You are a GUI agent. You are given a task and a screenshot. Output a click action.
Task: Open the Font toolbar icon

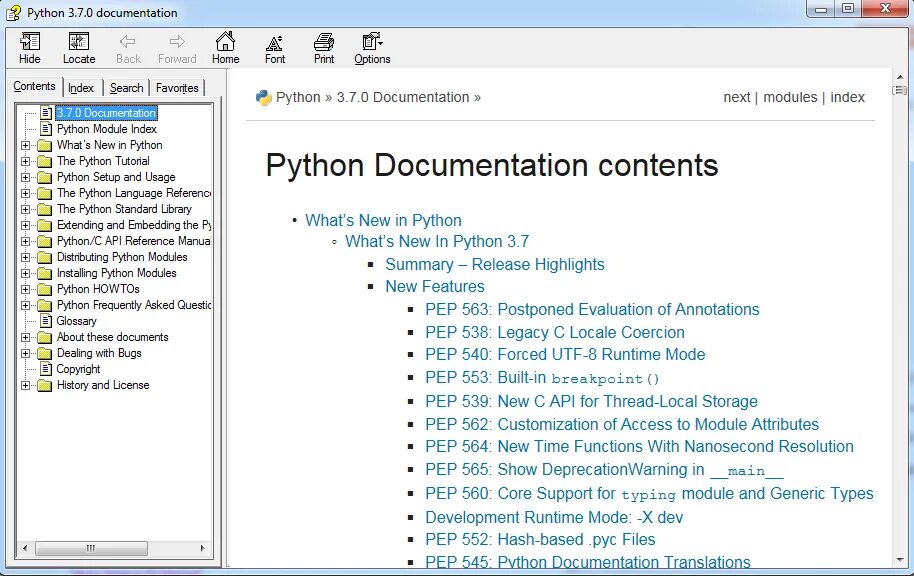coord(275,43)
